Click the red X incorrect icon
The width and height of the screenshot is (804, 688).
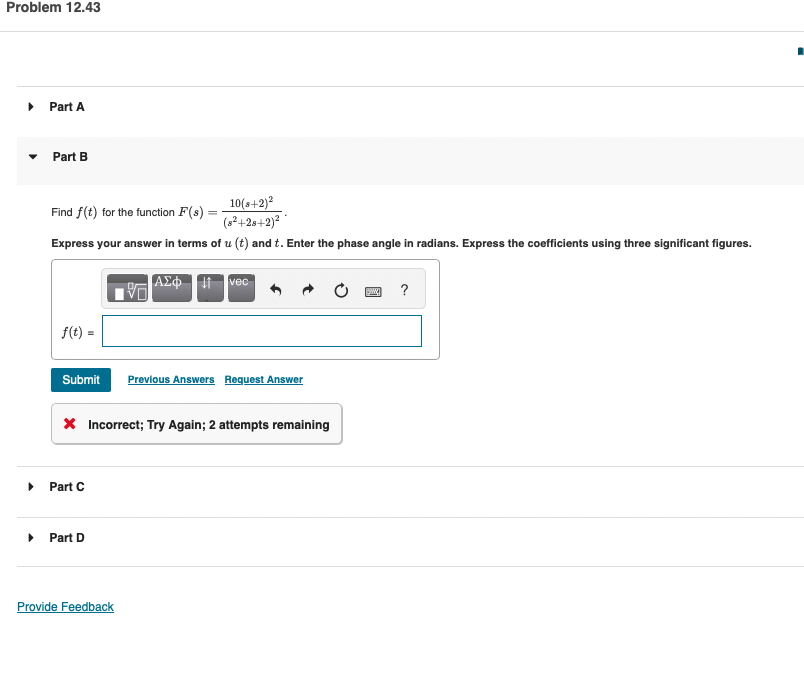(x=70, y=423)
